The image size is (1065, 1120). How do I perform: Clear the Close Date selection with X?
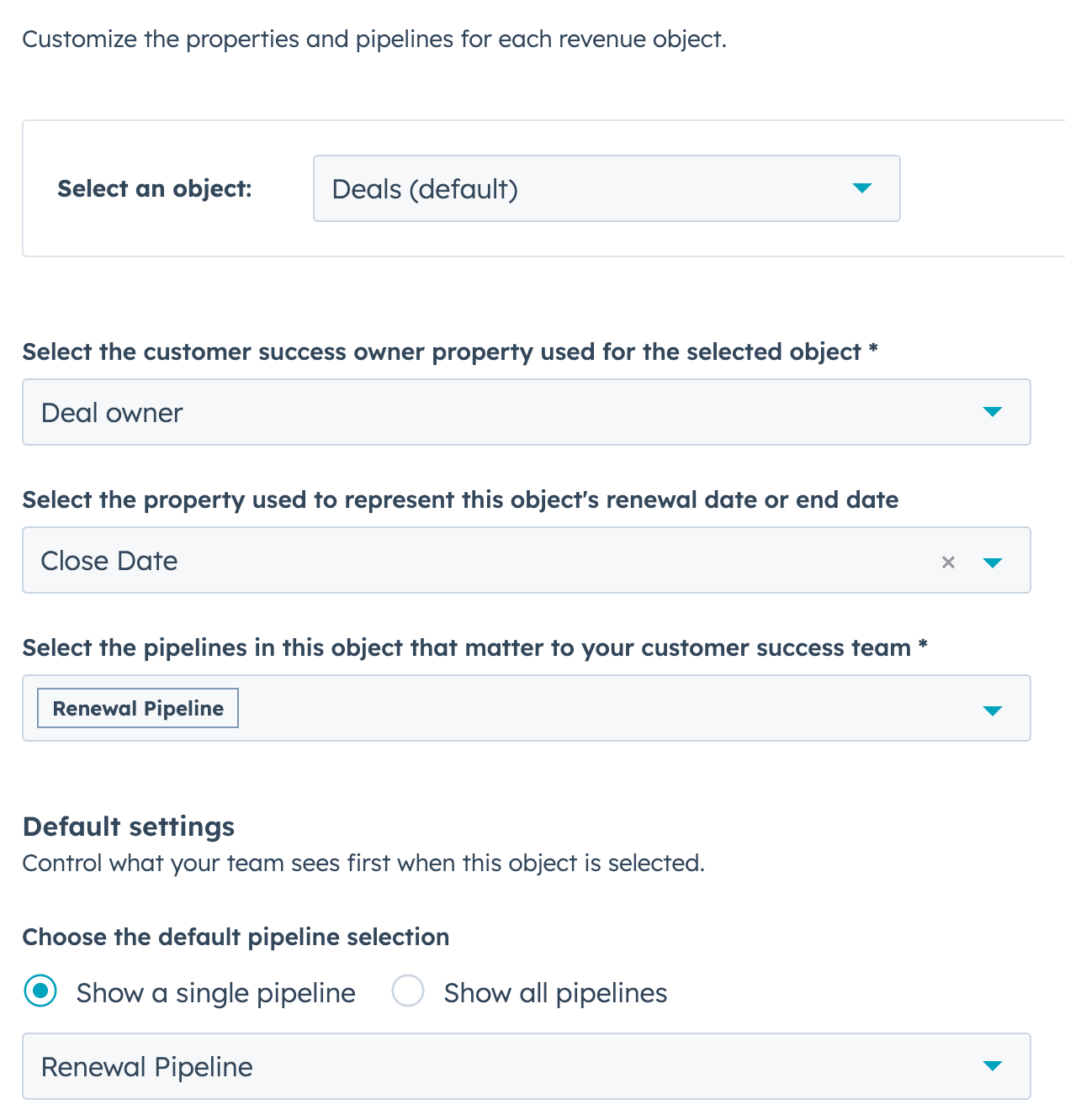coord(948,562)
